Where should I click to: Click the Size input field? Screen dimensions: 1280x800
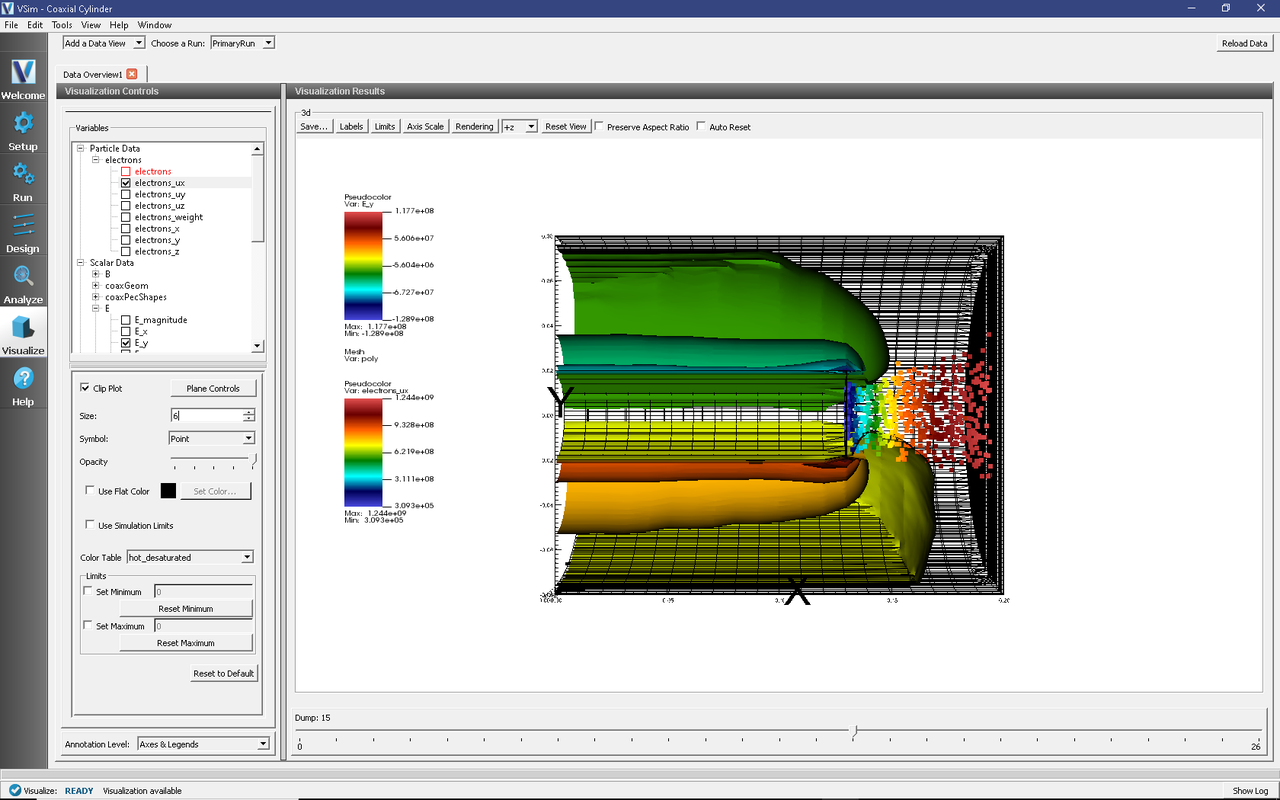pos(206,415)
